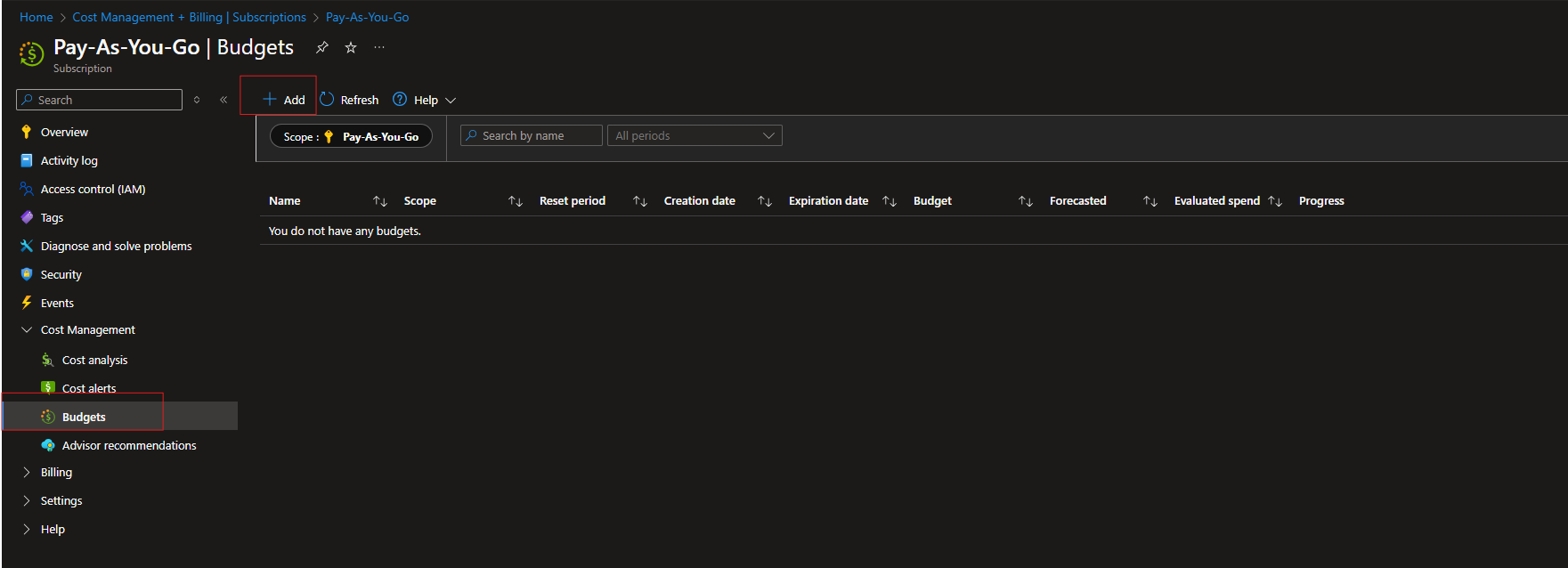Sort the table by Name column arrows

point(380,201)
